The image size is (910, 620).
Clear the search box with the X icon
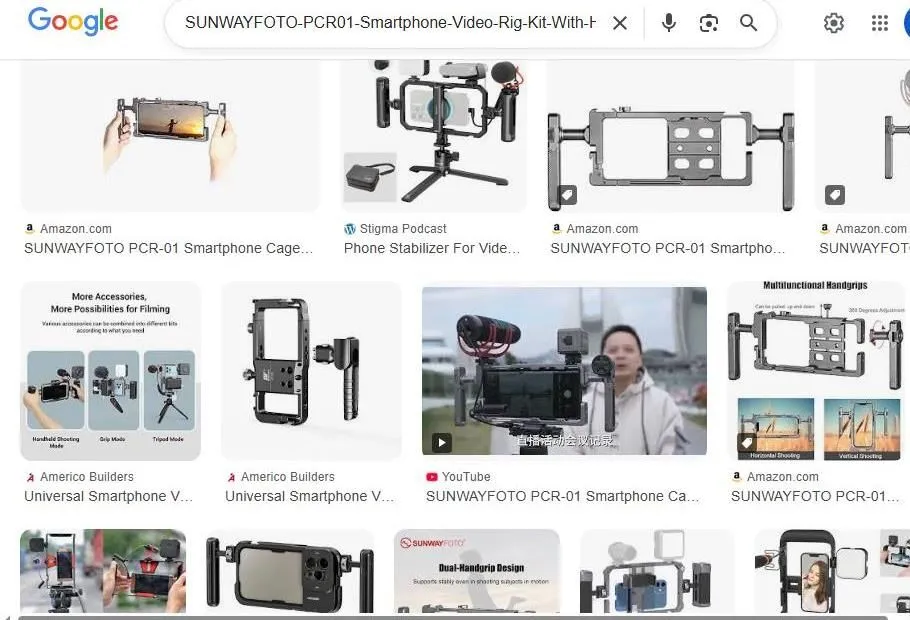click(620, 23)
